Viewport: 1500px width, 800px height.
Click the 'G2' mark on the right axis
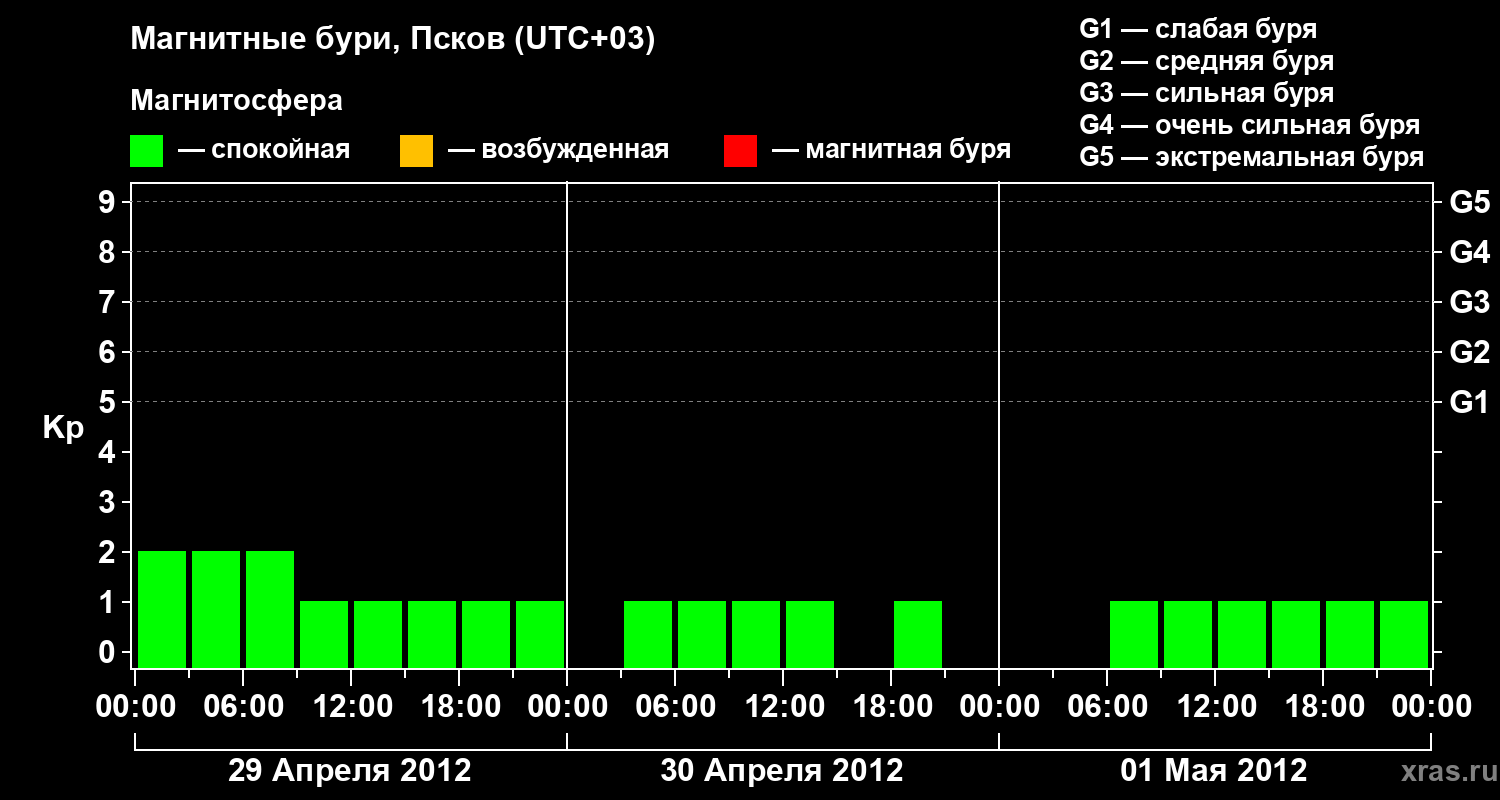[1470, 352]
